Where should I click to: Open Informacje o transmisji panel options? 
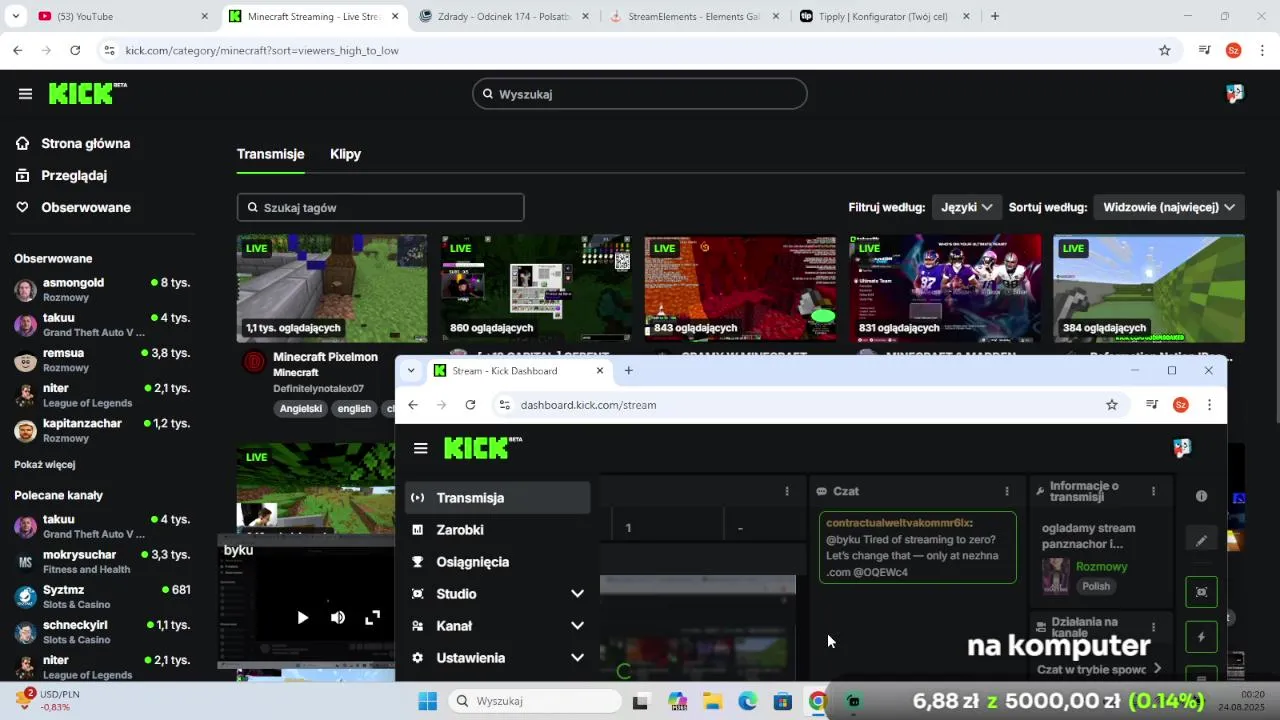[x=1153, y=491]
